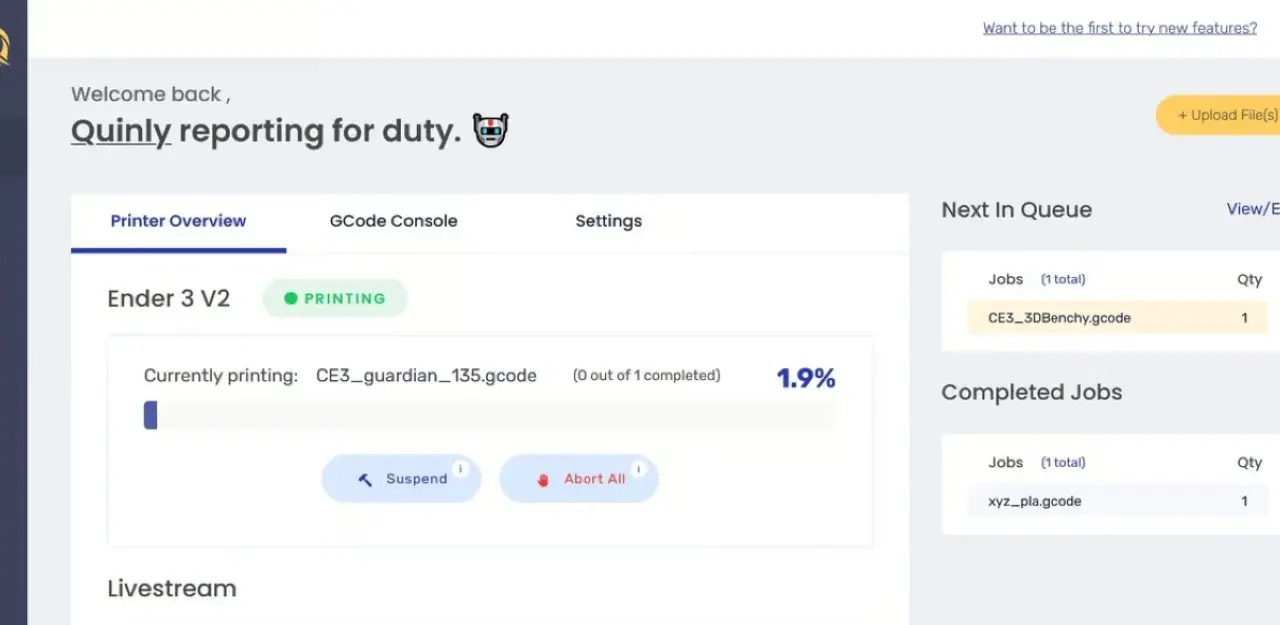The image size is (1280, 625).
Task: Click the CE3_guardian_135.gcode file name
Action: 426,376
